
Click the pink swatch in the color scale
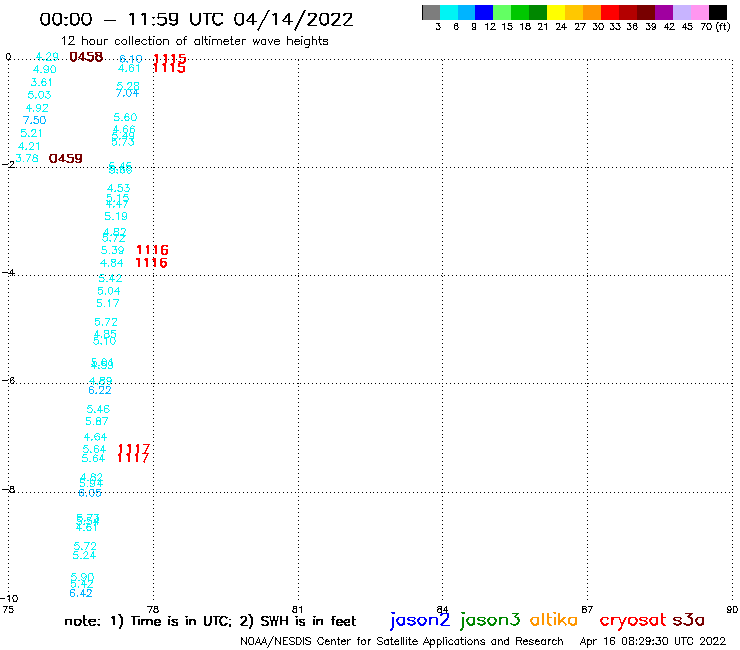click(x=699, y=12)
